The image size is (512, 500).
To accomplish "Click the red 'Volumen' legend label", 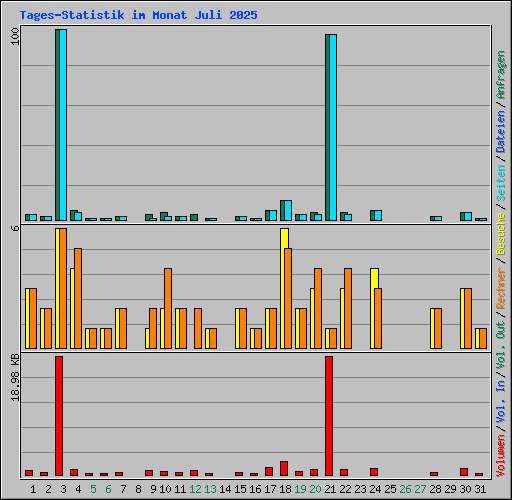I will (501, 456).
